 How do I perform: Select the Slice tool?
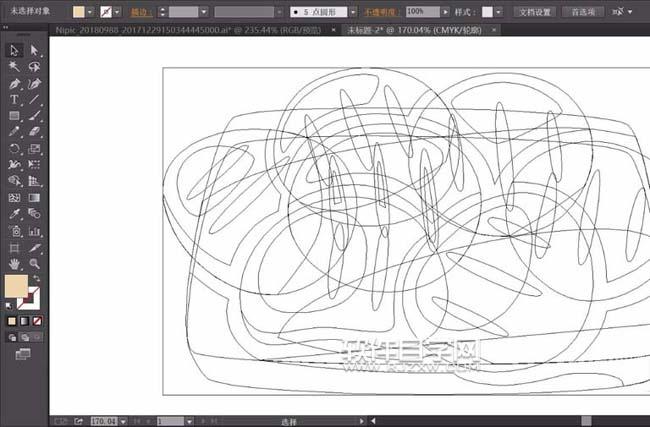[x=34, y=248]
